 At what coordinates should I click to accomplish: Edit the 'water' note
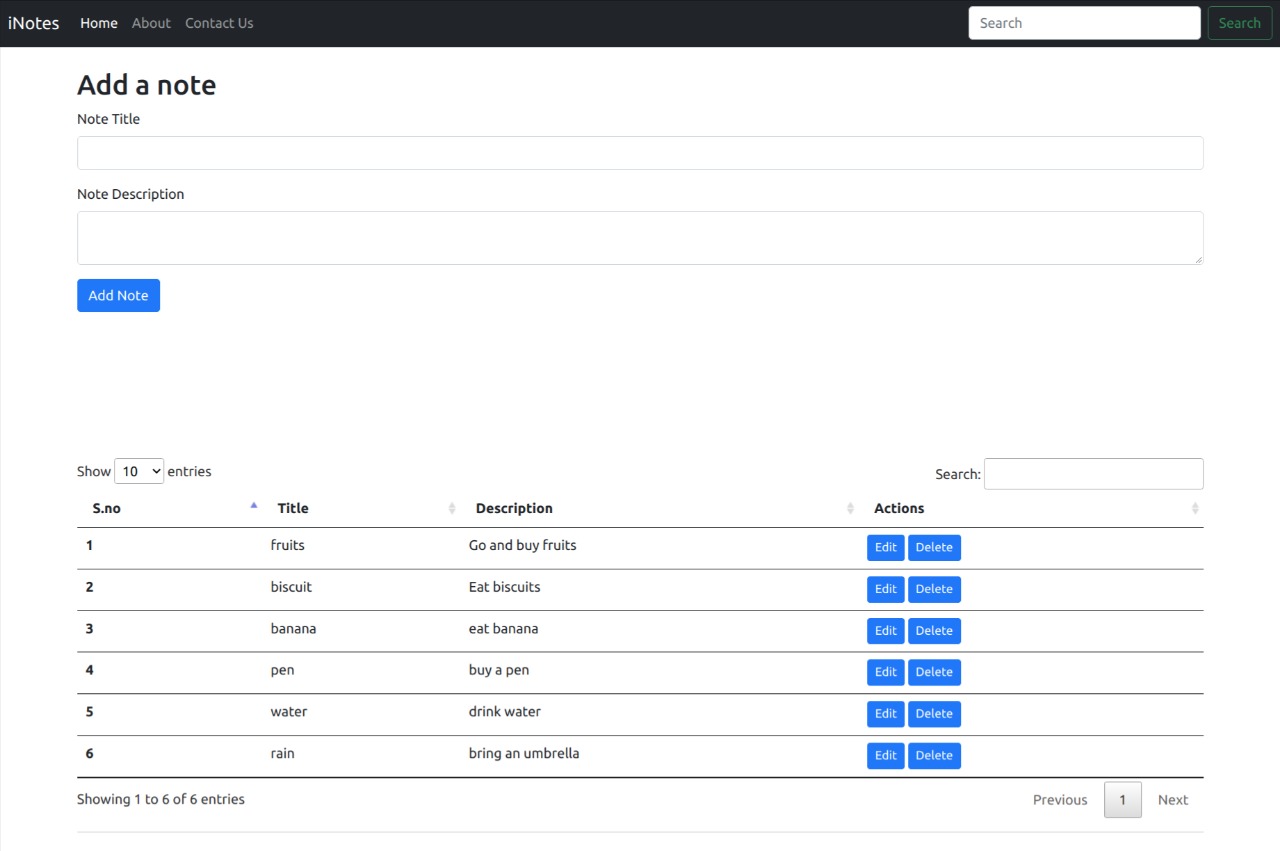point(885,713)
